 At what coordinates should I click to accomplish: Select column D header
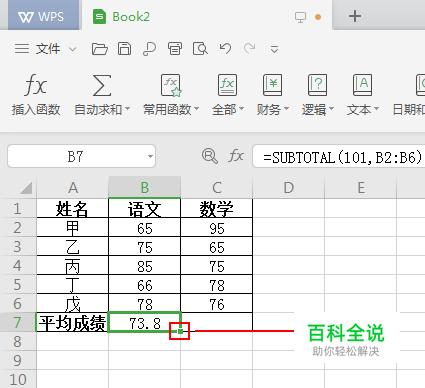tap(289, 188)
